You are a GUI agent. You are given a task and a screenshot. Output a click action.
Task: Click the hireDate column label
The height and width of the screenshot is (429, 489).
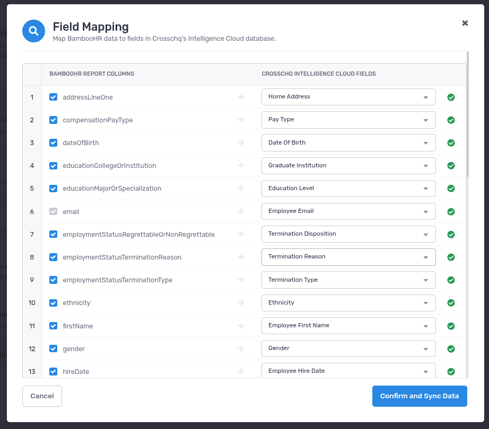(76, 371)
